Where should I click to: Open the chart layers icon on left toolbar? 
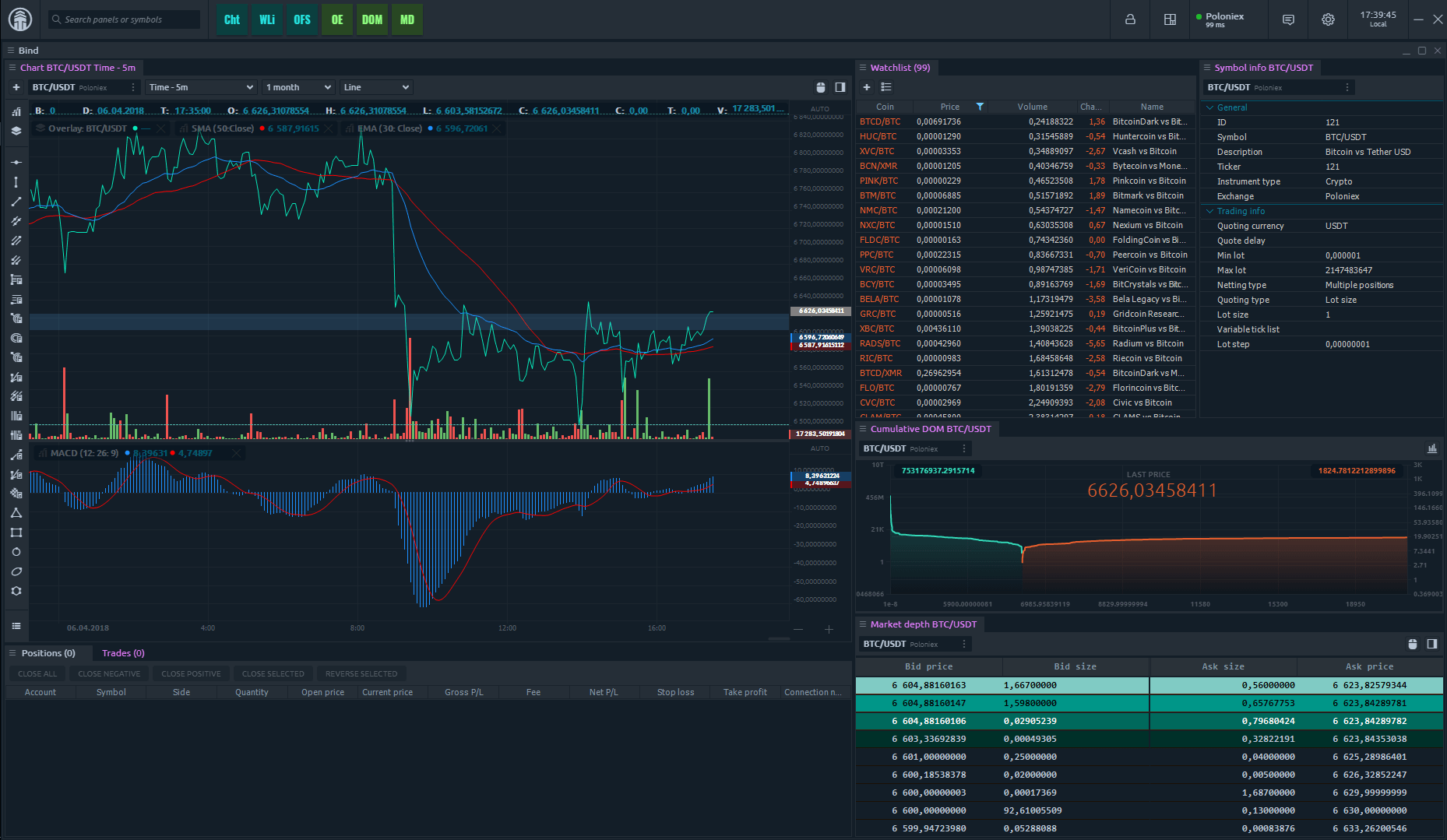16,131
